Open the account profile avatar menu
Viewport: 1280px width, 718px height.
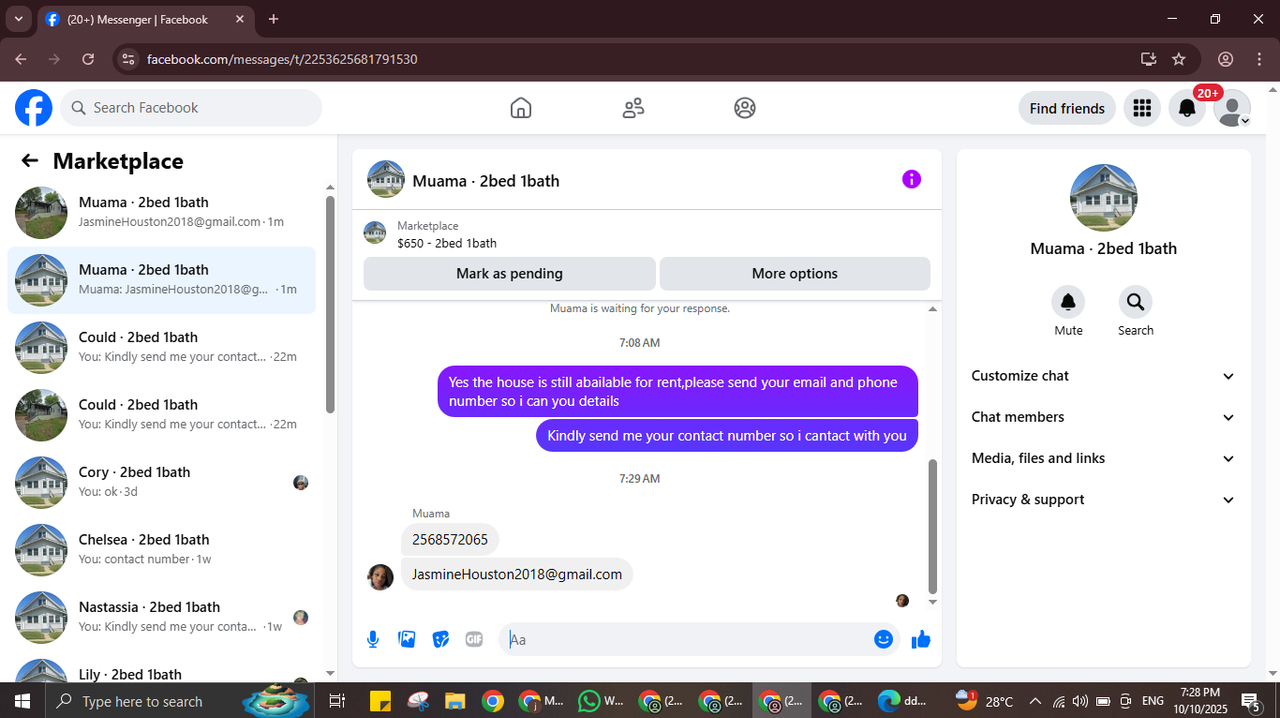click(x=1232, y=108)
